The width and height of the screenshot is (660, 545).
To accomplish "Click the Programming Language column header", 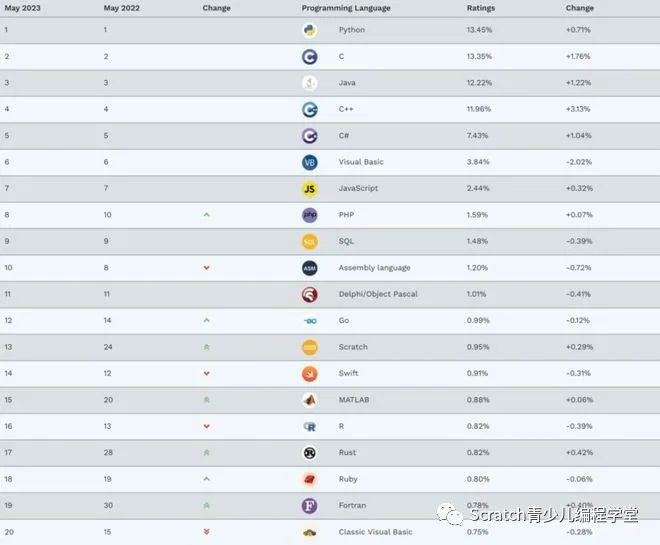I will pyautogui.click(x=346, y=8).
